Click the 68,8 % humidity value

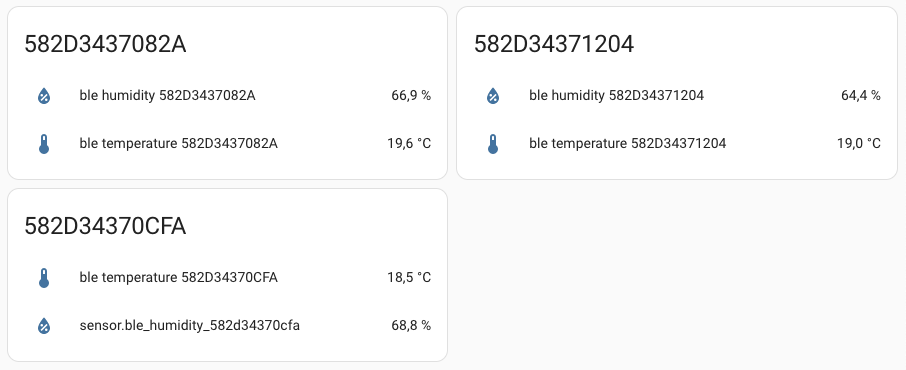click(x=411, y=325)
